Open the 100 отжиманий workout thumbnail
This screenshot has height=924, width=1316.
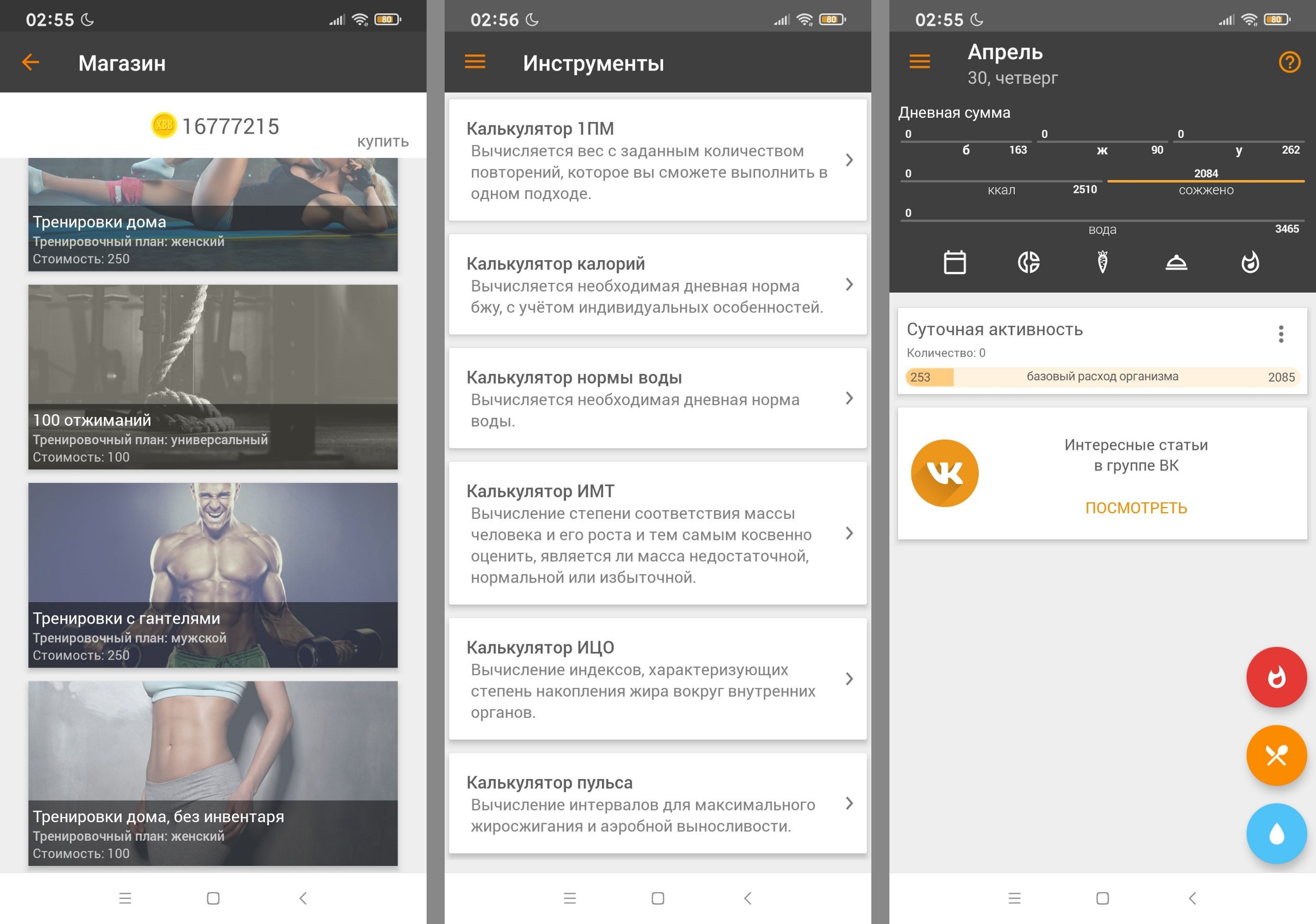(213, 376)
